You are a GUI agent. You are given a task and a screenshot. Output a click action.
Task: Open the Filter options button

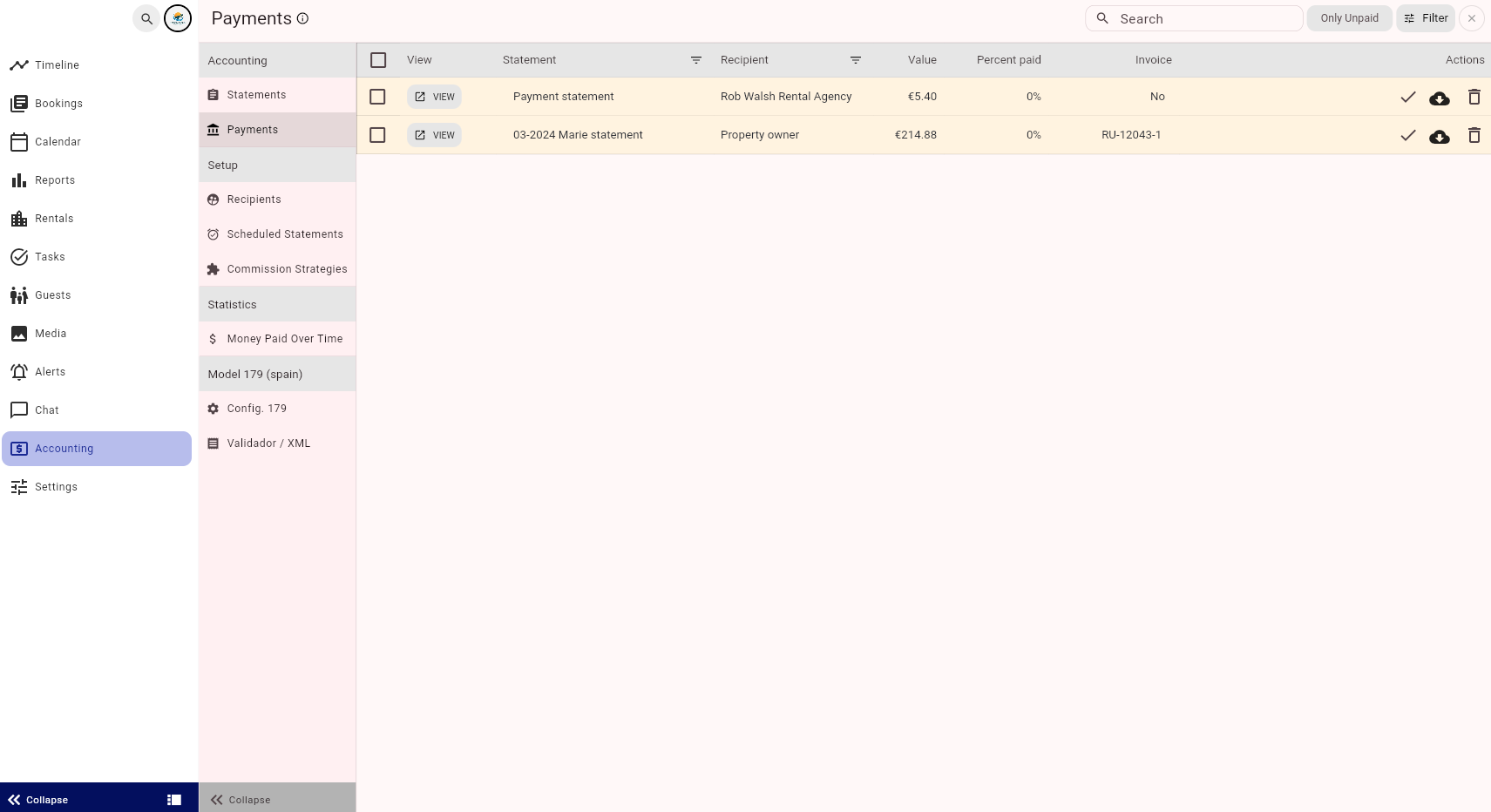[1426, 18]
